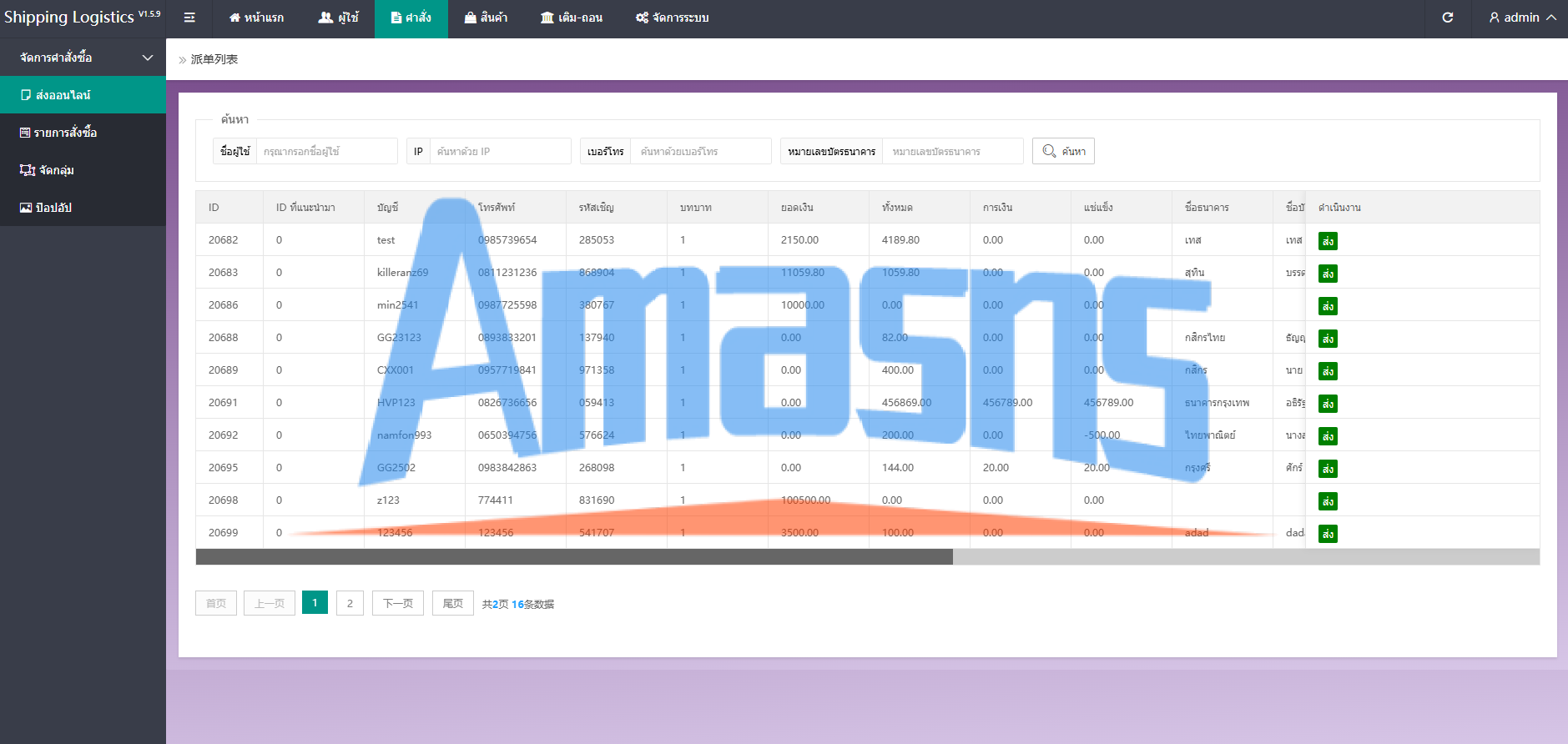Go to pagination page 2
The width and height of the screenshot is (1568, 744).
pos(350,603)
